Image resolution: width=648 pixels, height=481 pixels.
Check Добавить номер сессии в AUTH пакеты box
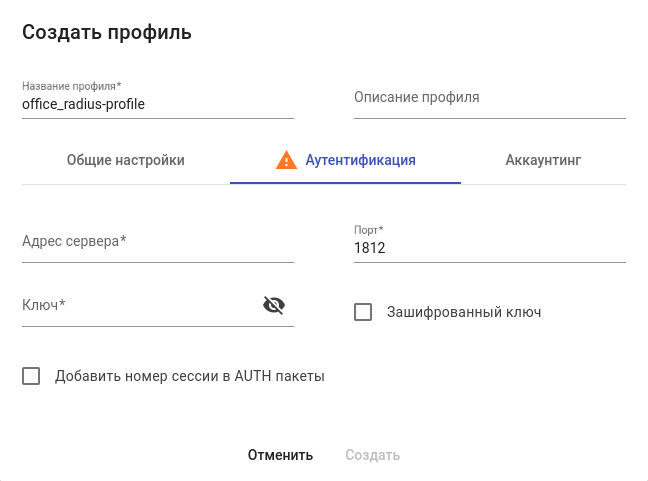[31, 376]
